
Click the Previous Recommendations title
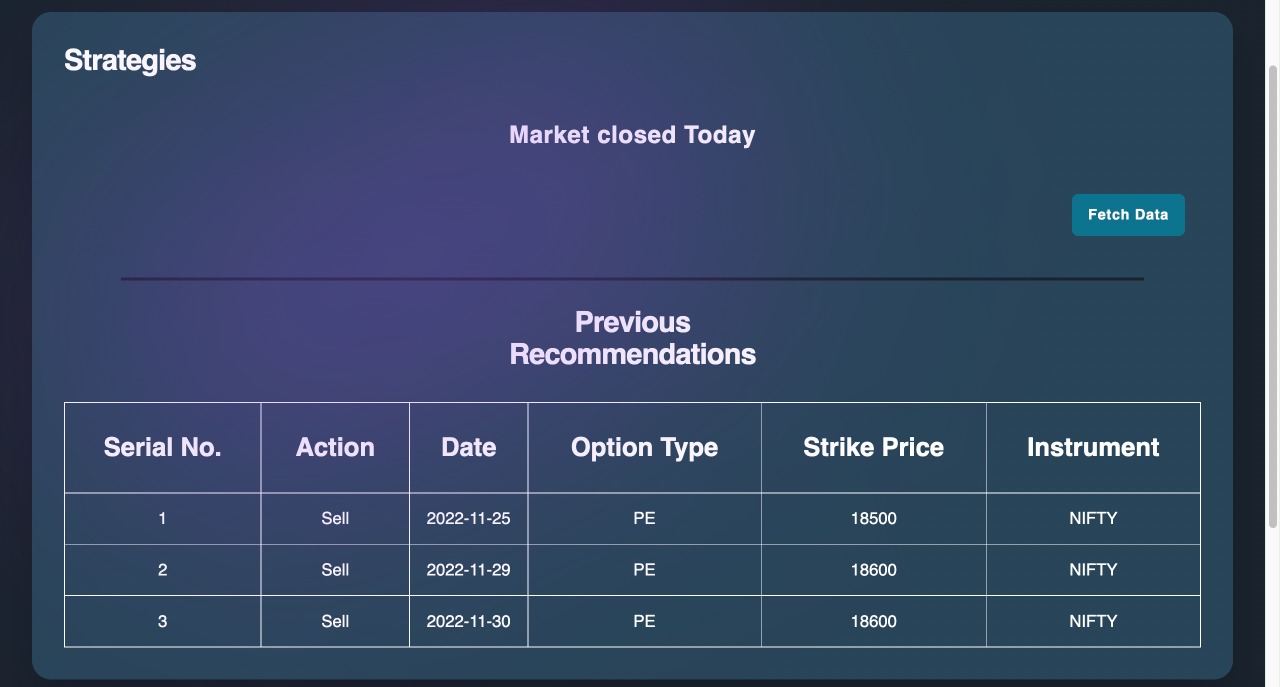(632, 338)
